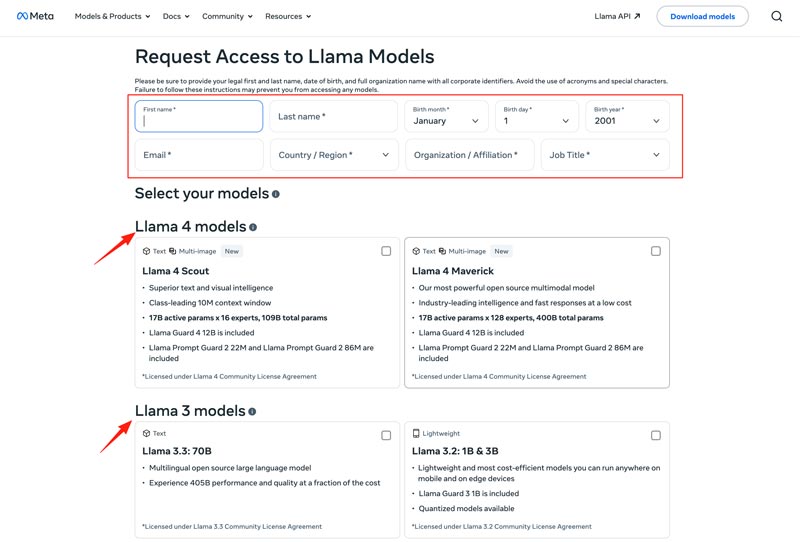Follow the Llama API link
The image size is (800, 542).
[617, 16]
